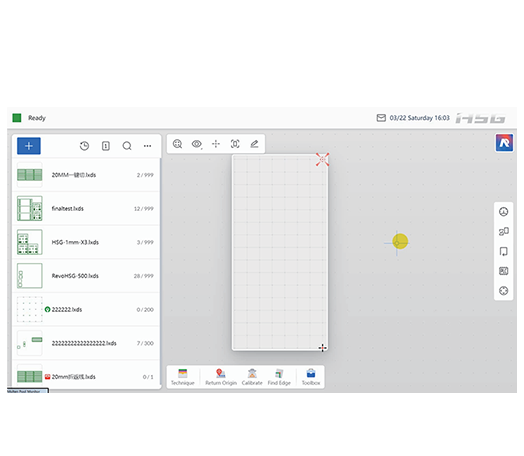Open the RevoHSG-500.lxds thumbnail
This screenshot has height=456, width=524.
coord(30,276)
